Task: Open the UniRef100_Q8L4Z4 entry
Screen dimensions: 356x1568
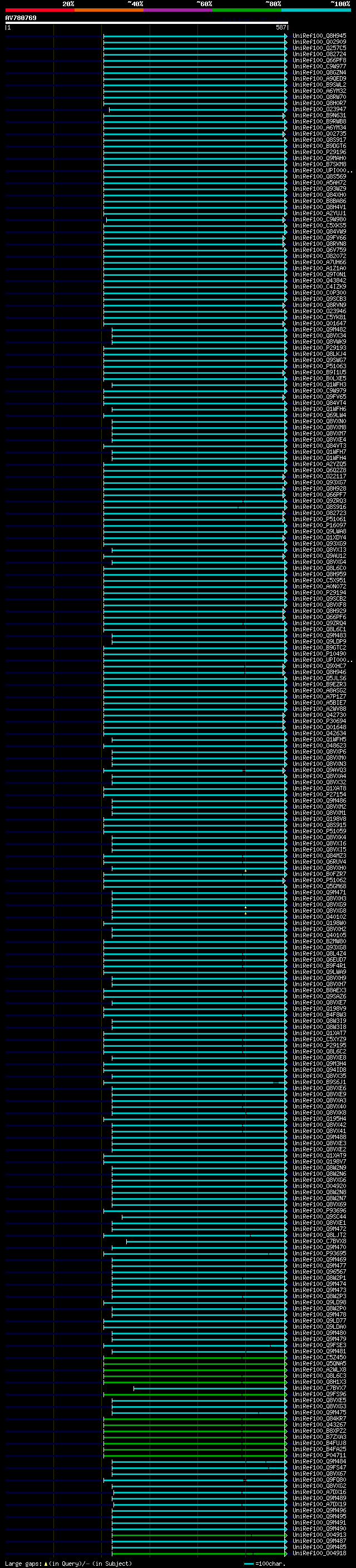Action: (x=319, y=953)
